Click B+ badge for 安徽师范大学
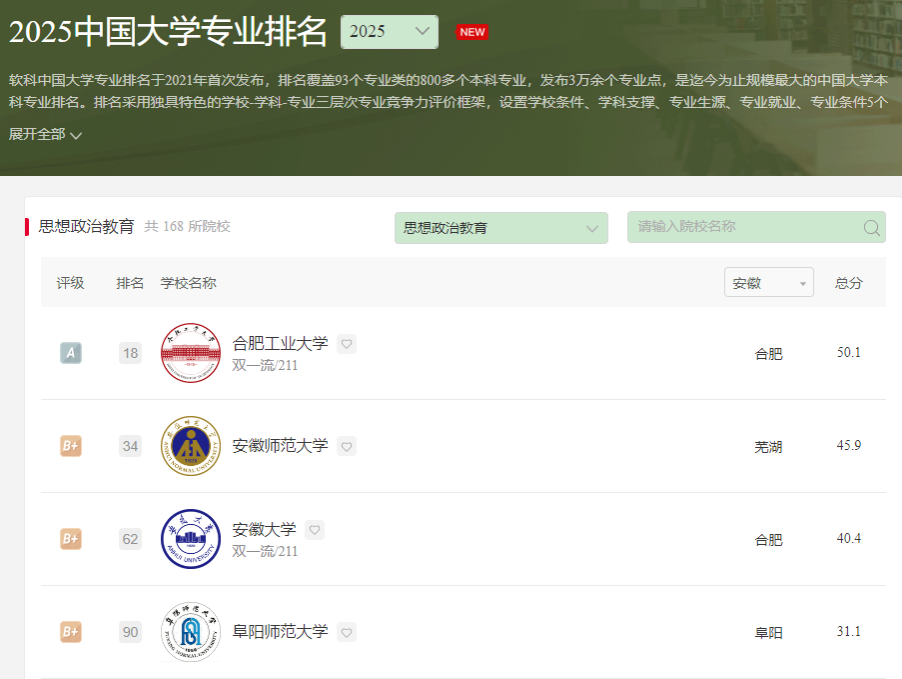 70,446
